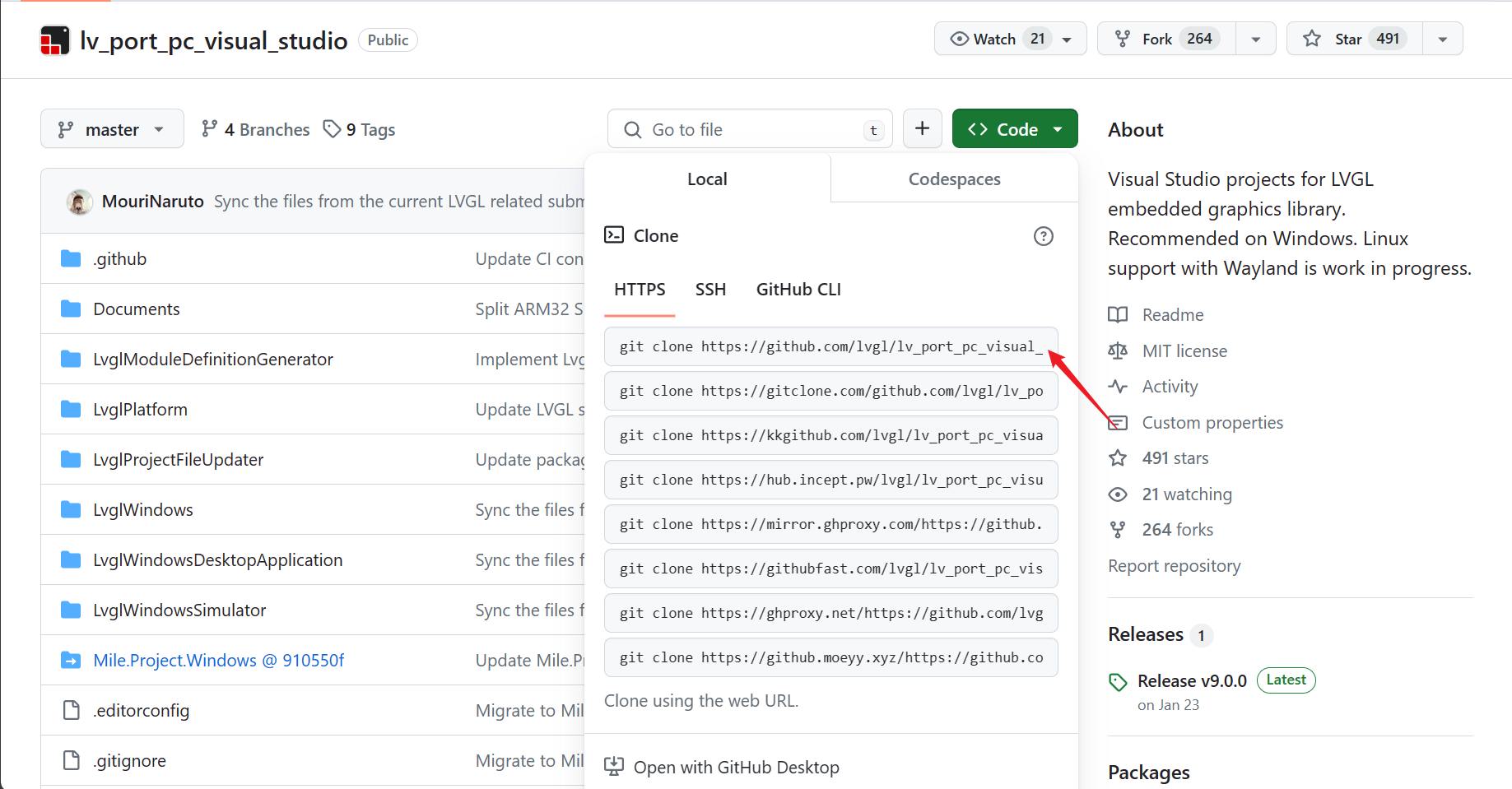Click the Clone help question mark icon
This screenshot has height=789, width=1512.
pos(1043,236)
